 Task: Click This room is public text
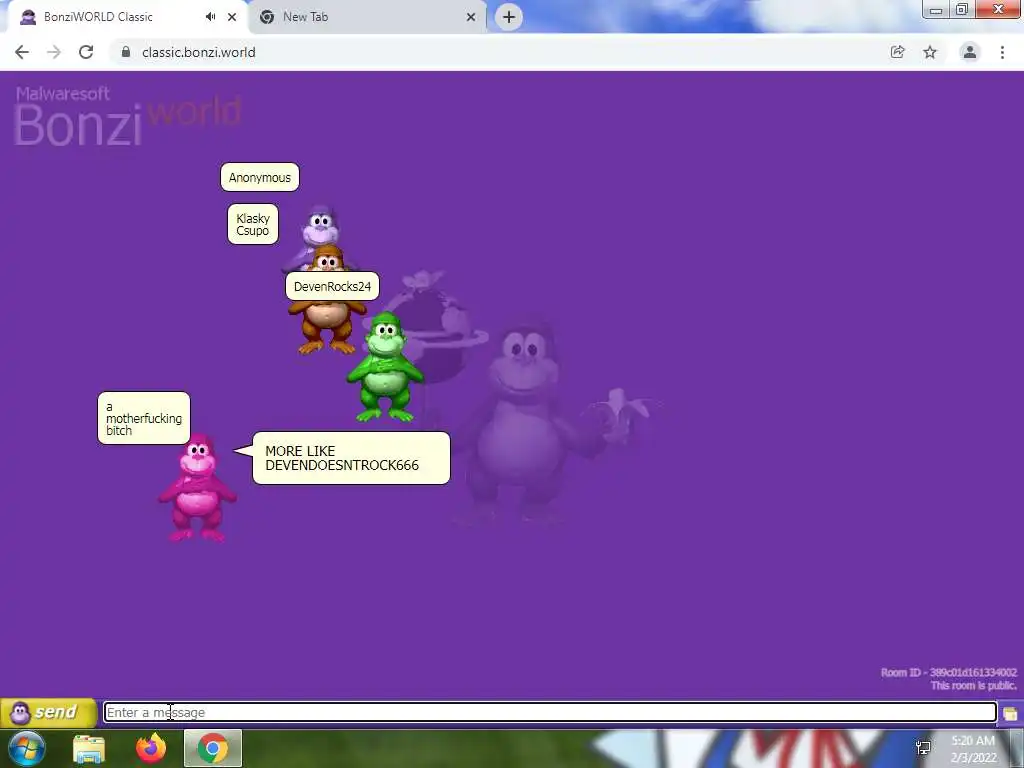pos(973,685)
